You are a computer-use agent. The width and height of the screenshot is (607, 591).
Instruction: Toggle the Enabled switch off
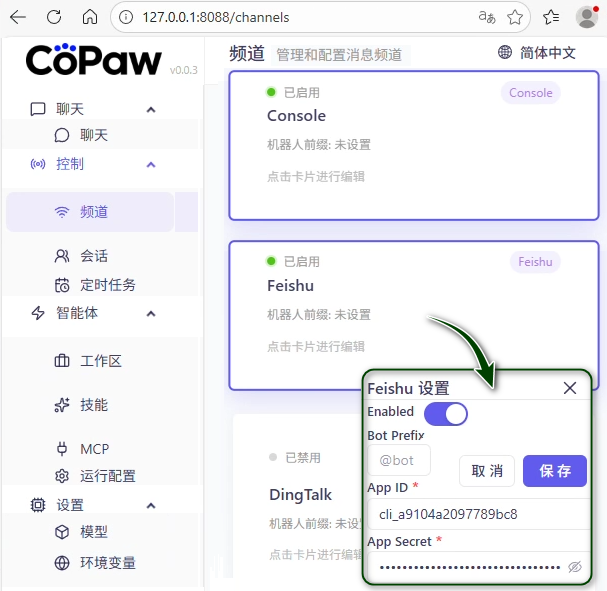446,414
